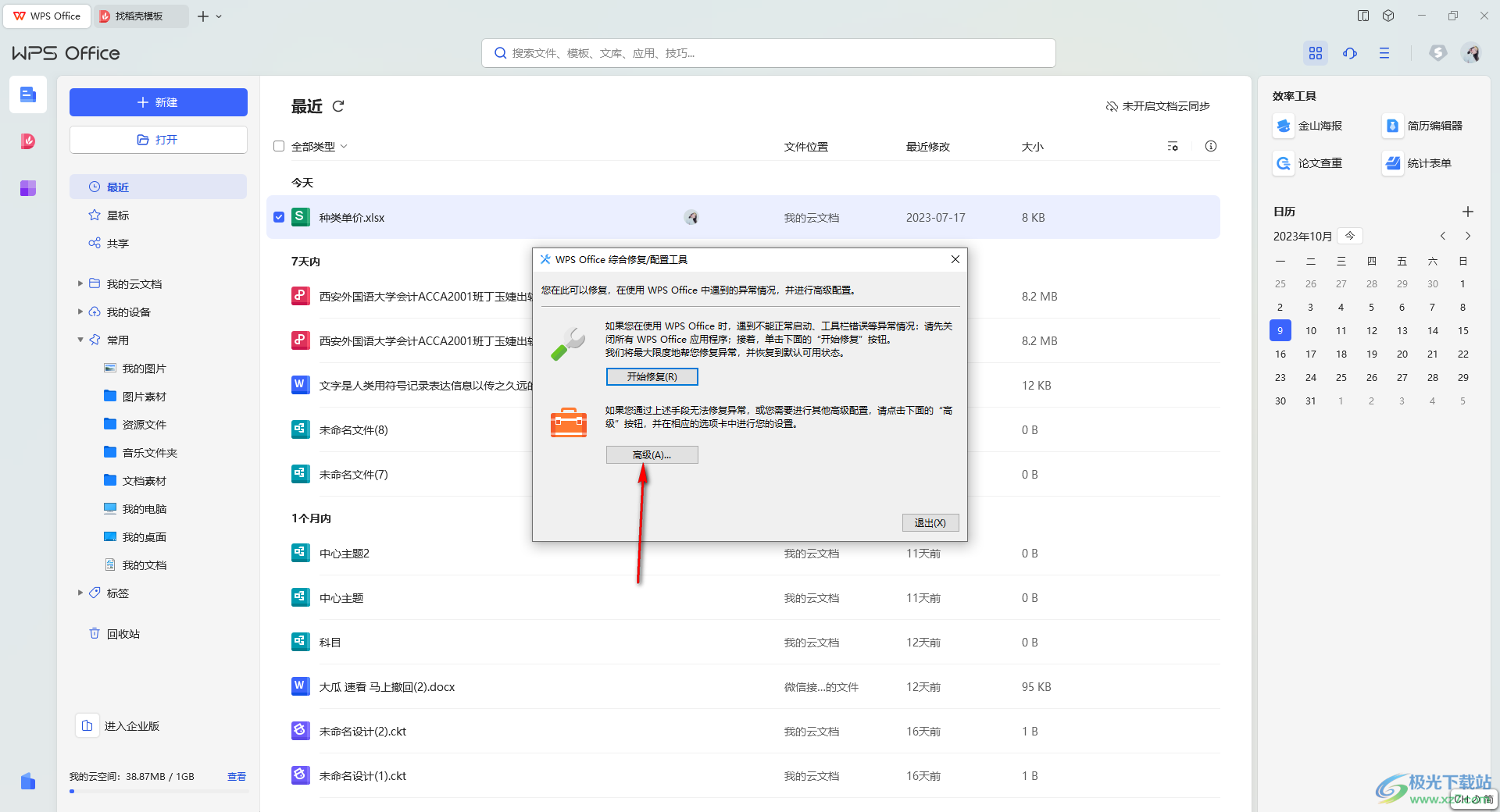Viewport: 1500px width, 812px height.
Task: Click the grid apps icon in the top bar
Action: (1316, 53)
